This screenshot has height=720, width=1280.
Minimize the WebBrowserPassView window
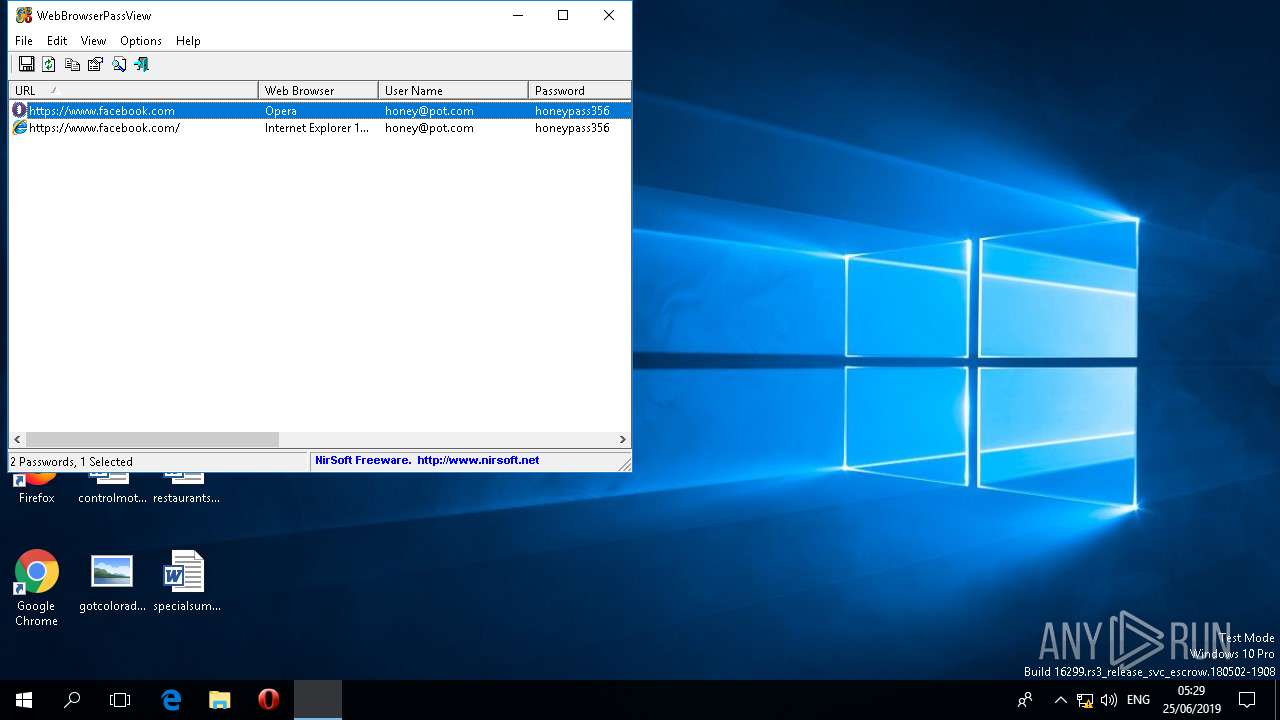click(518, 15)
